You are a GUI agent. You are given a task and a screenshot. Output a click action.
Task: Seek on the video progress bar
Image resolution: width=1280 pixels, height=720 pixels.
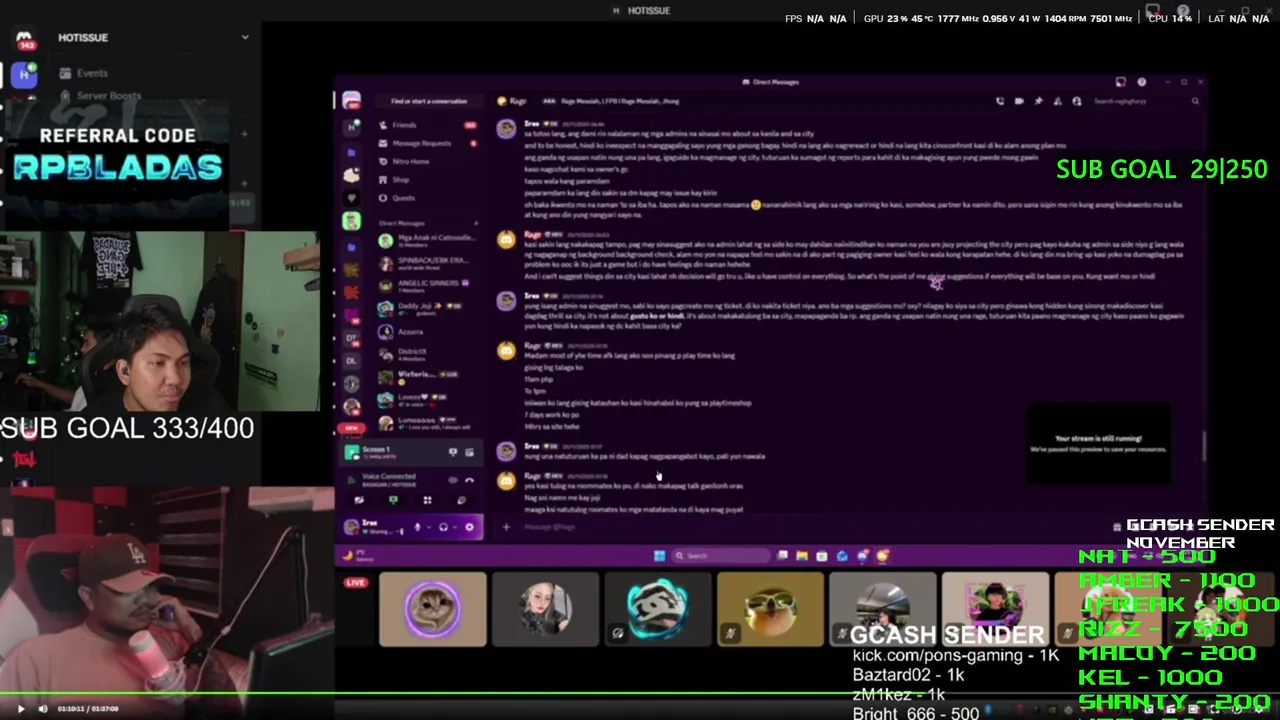640,692
